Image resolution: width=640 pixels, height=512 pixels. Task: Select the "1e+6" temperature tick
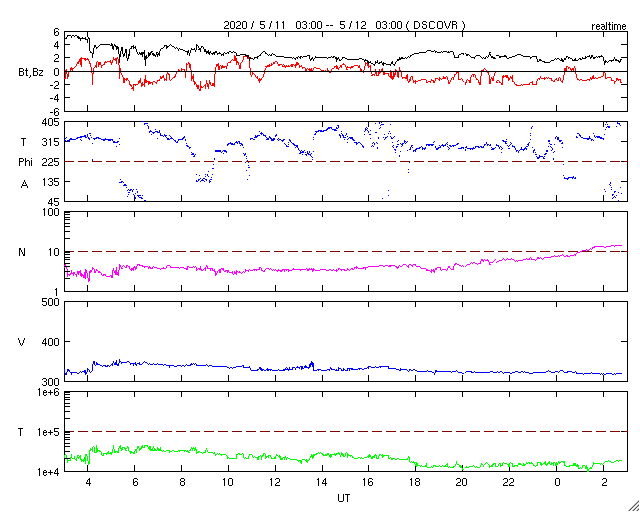49,392
